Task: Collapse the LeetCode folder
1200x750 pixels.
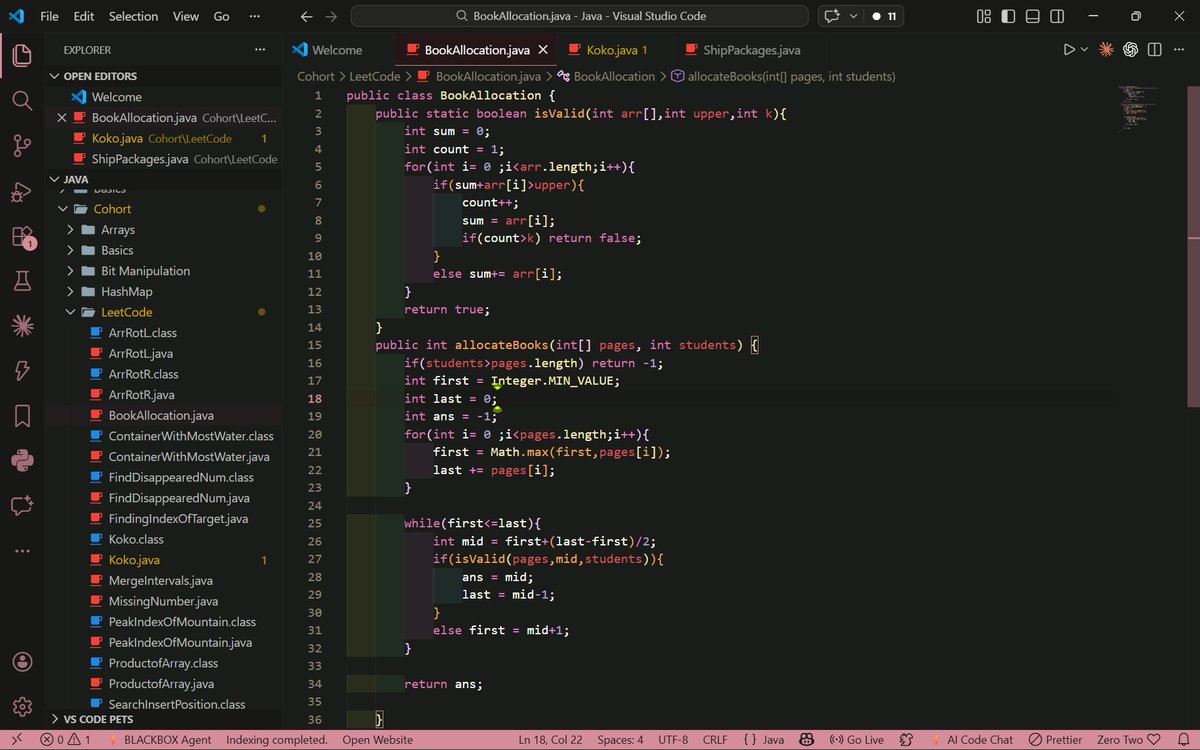Action: (127, 312)
